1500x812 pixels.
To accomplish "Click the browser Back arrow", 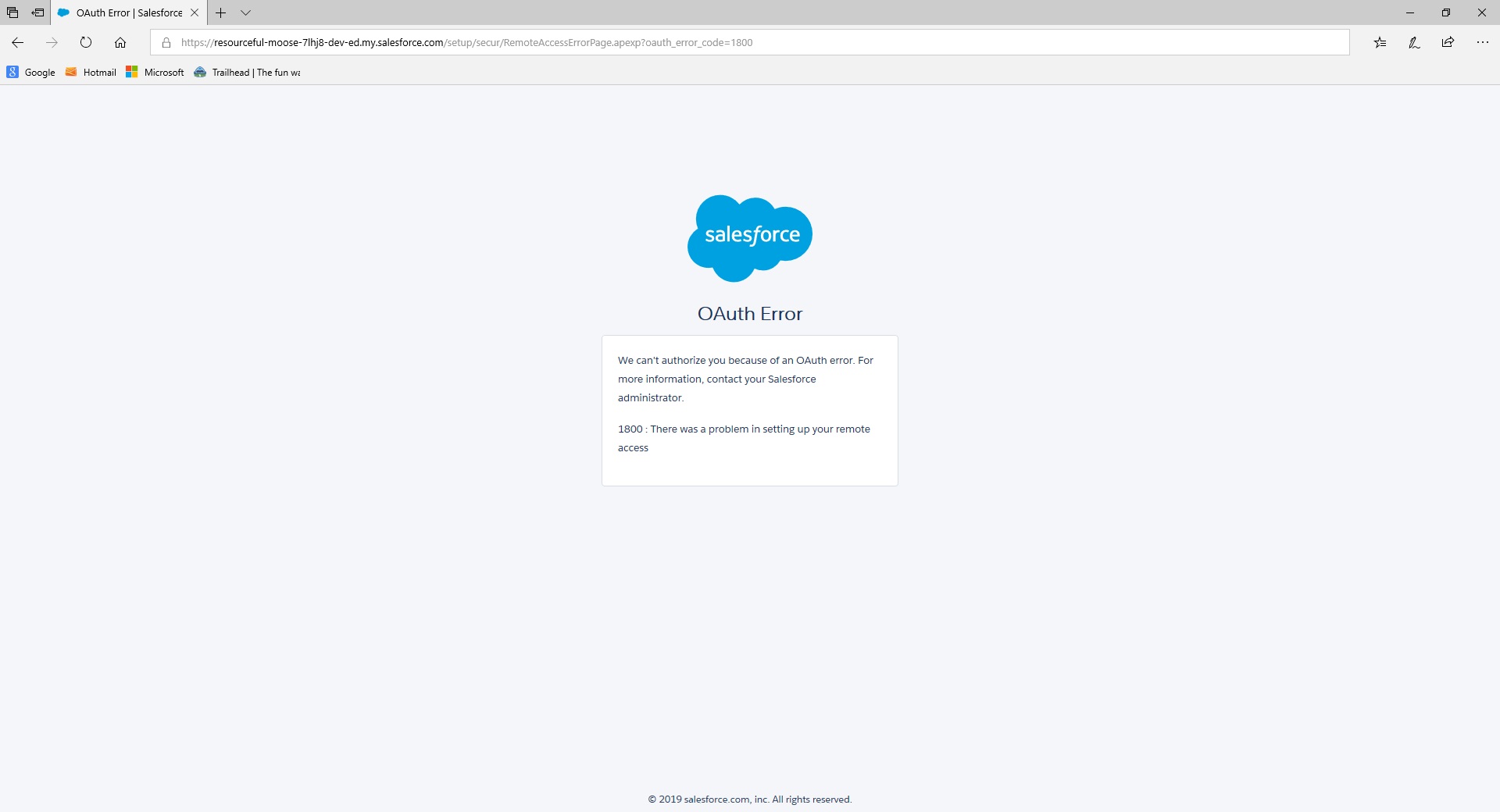I will pos(18,42).
